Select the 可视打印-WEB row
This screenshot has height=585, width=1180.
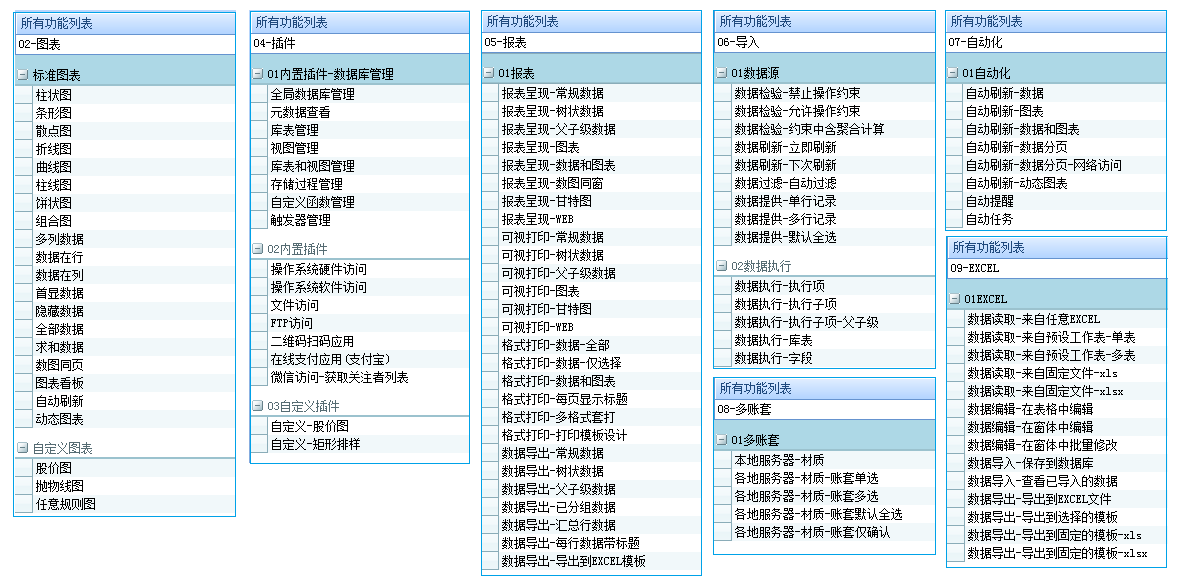pyautogui.click(x=592, y=328)
